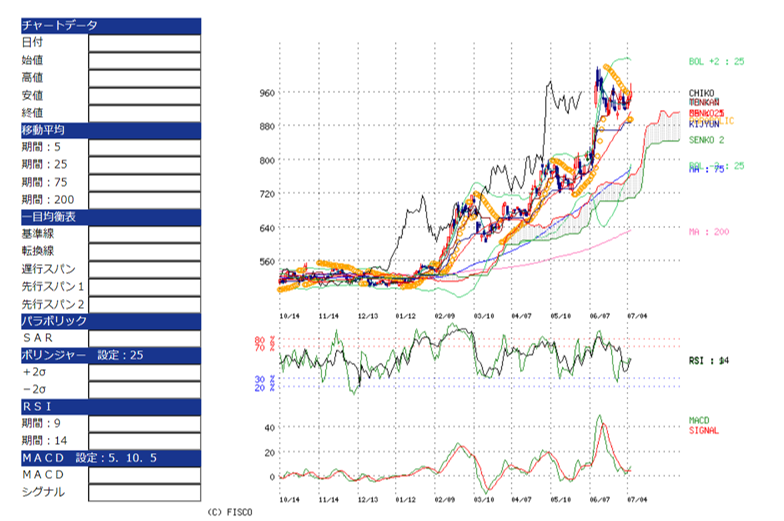
Task: Click the (C) FISCO copyright text
Action: coord(231,512)
